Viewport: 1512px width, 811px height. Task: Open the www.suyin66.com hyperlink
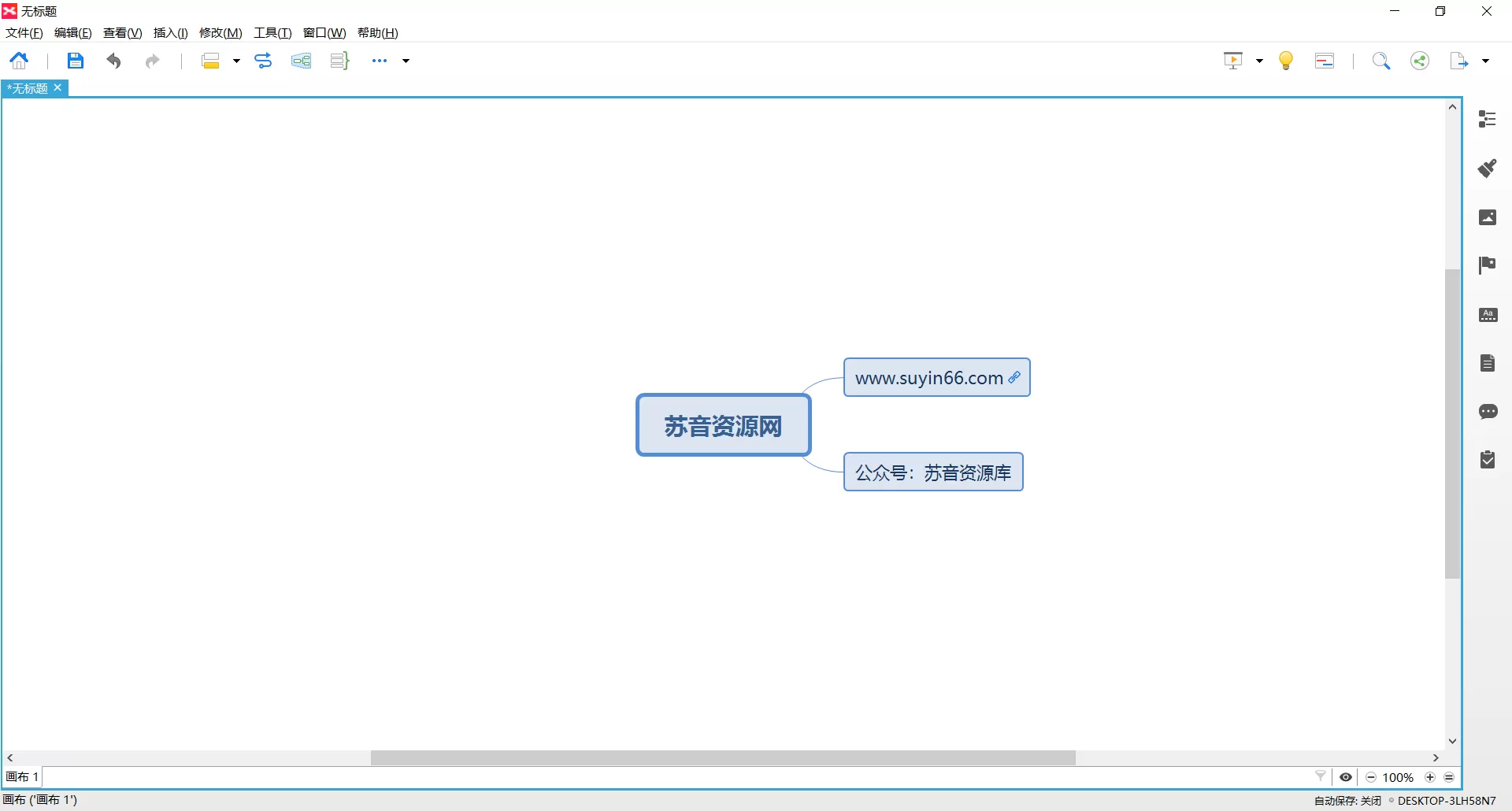coord(1015,376)
